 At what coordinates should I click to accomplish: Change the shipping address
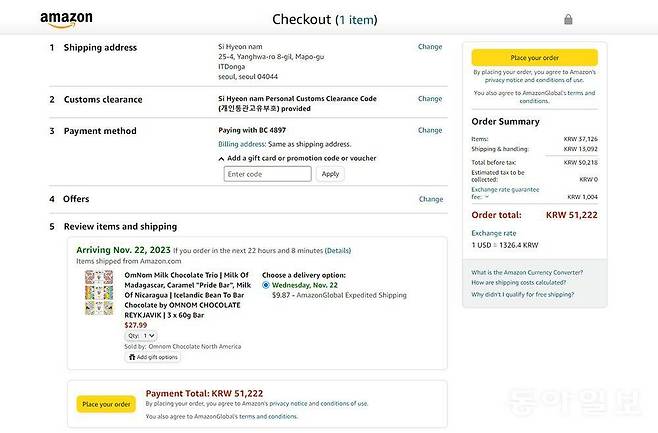coord(430,47)
